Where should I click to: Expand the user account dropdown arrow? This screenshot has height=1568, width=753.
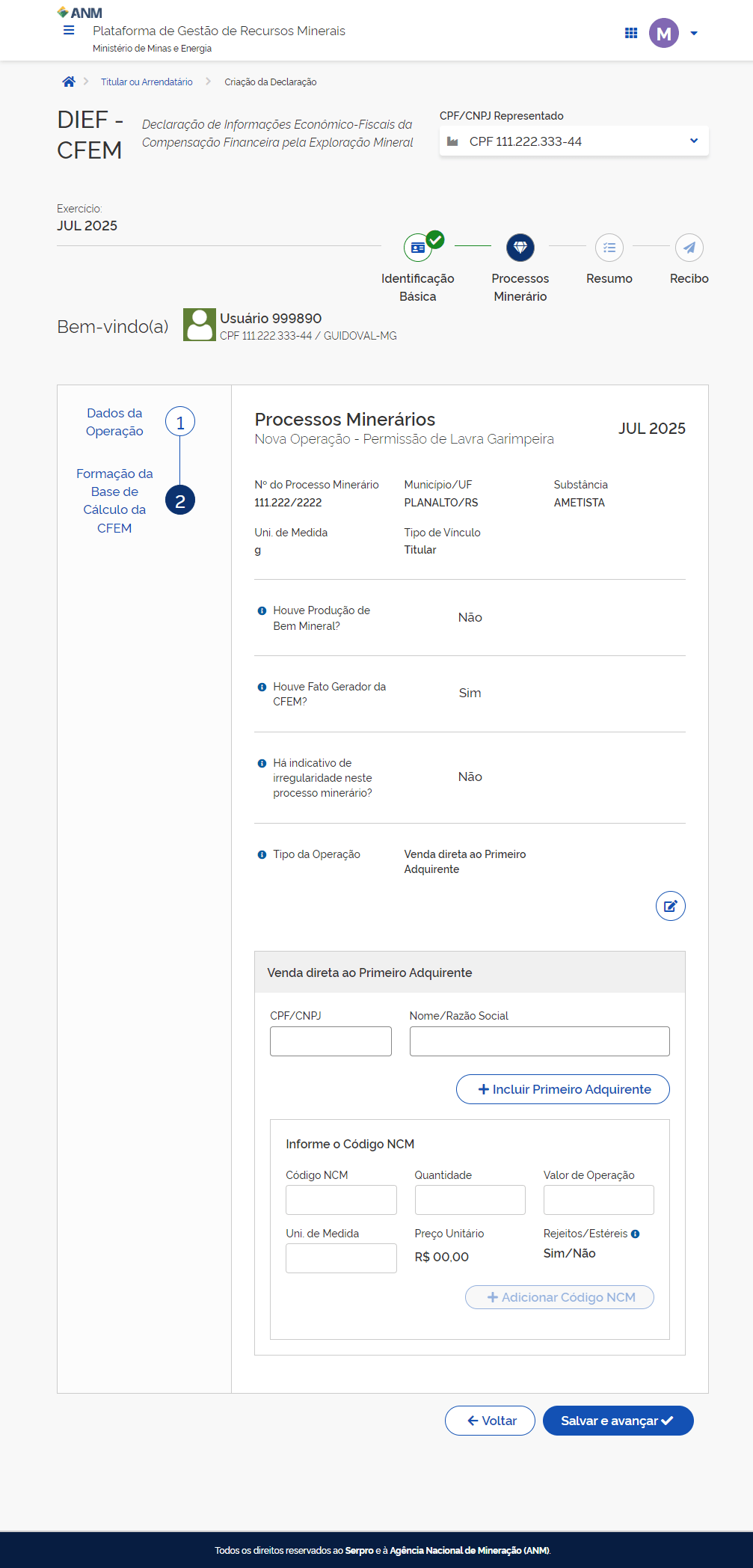coord(694,33)
